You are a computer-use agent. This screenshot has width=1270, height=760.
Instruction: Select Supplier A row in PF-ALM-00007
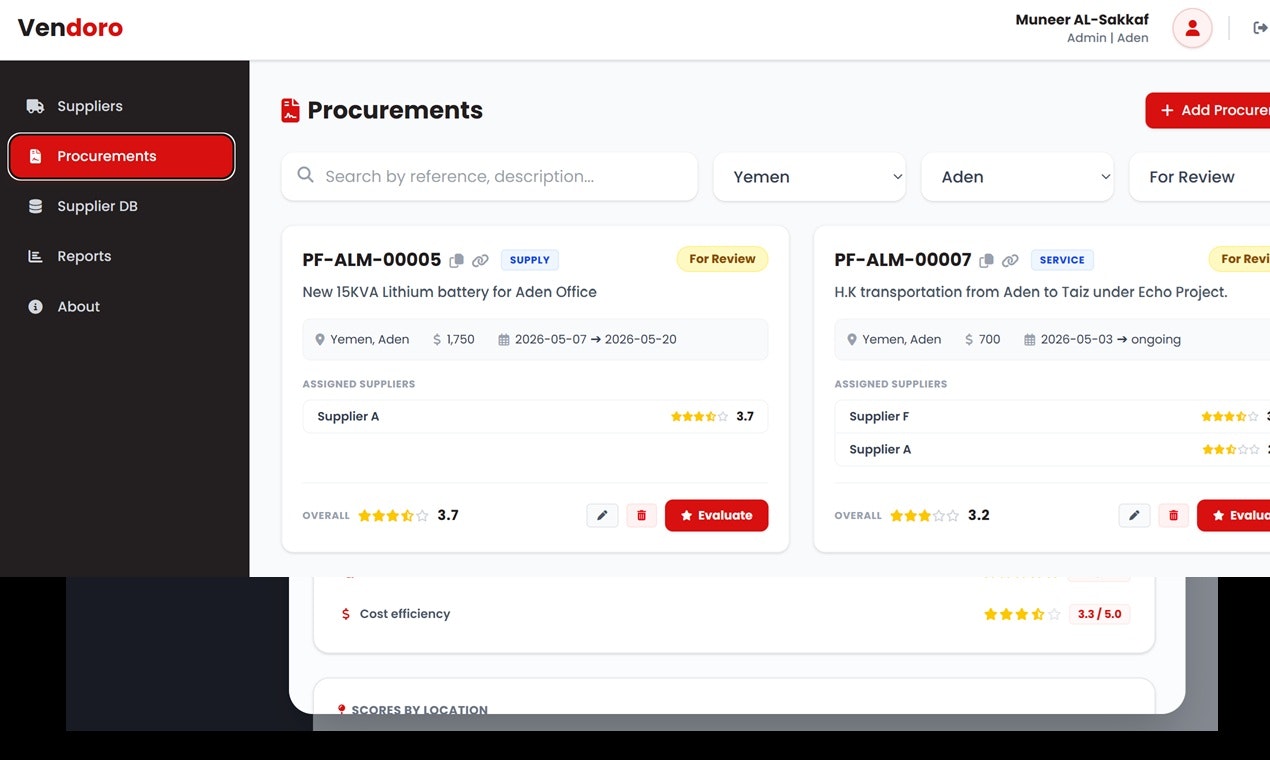tap(1052, 449)
